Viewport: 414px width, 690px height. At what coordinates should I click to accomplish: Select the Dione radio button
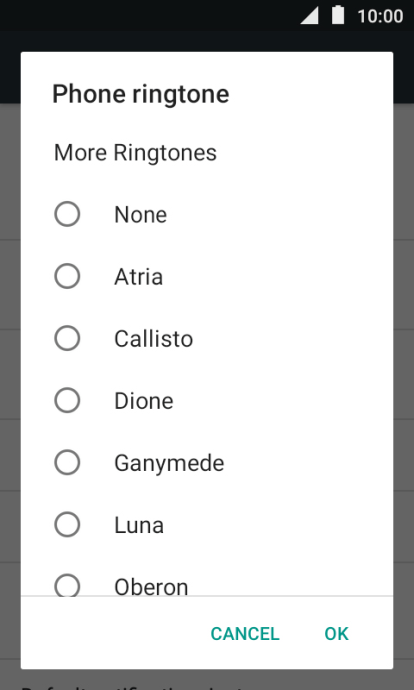click(67, 400)
